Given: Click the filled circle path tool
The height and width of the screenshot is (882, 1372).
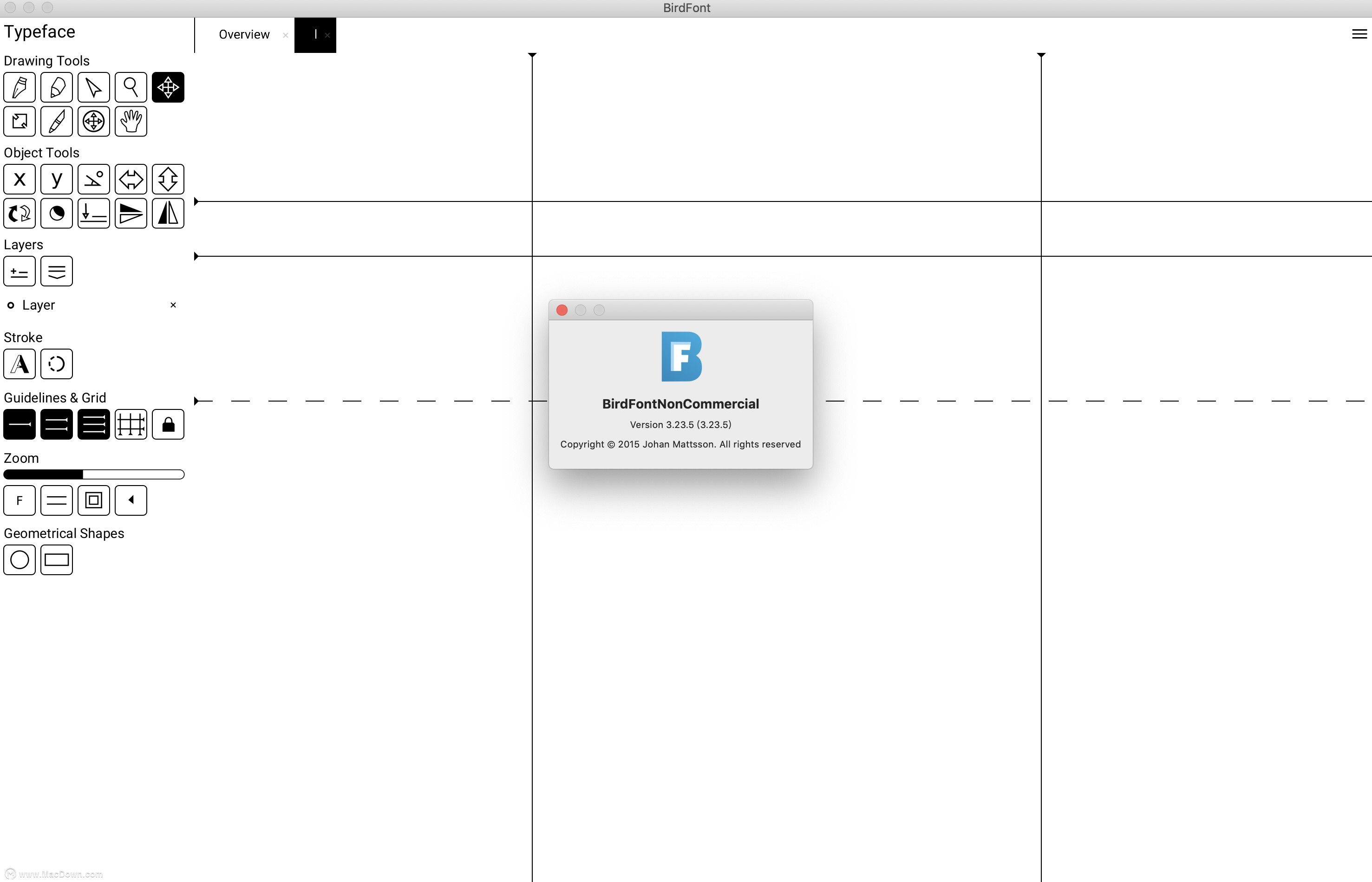Looking at the screenshot, I should [57, 213].
